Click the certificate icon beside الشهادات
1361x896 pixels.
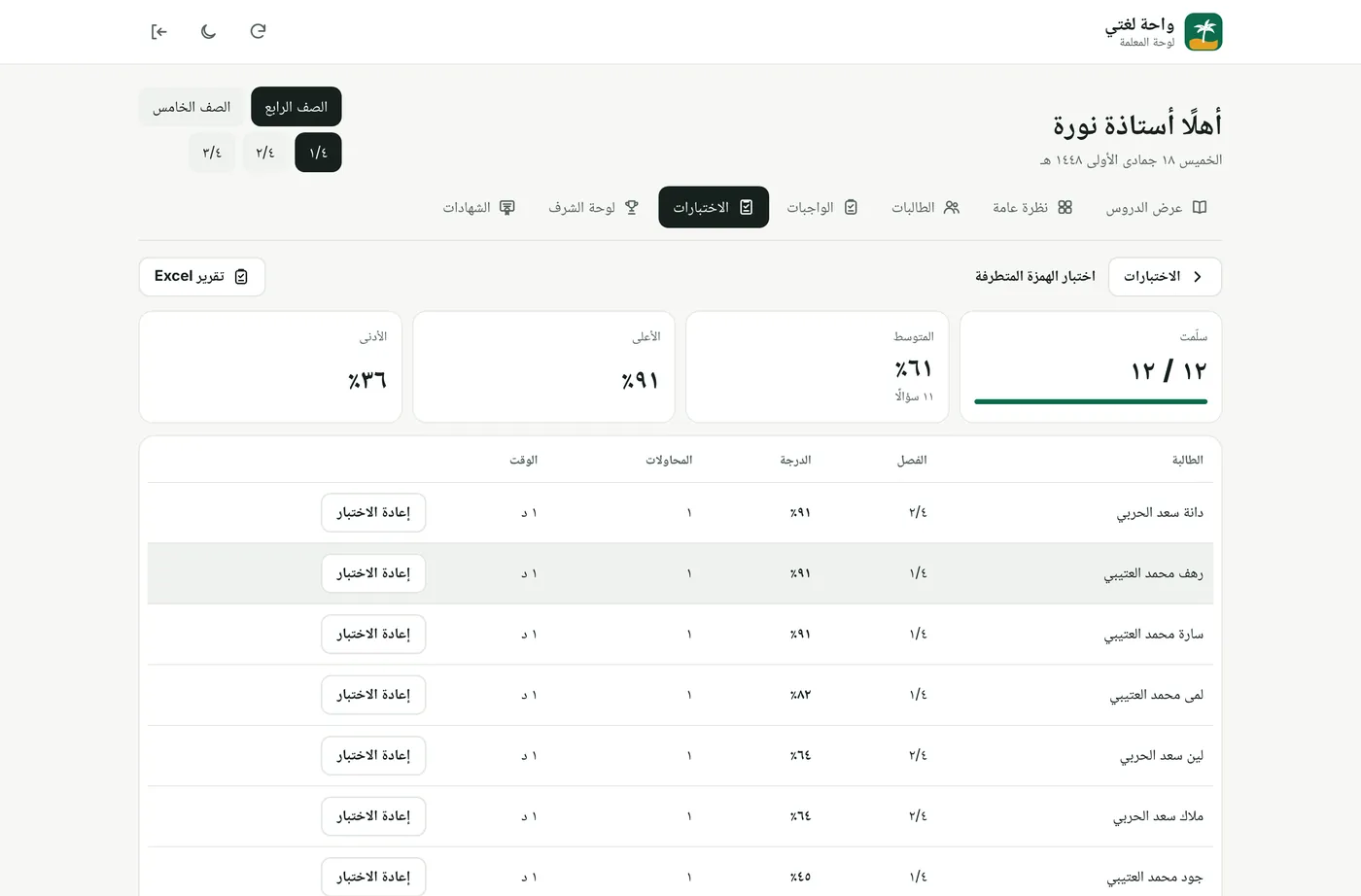click(507, 207)
